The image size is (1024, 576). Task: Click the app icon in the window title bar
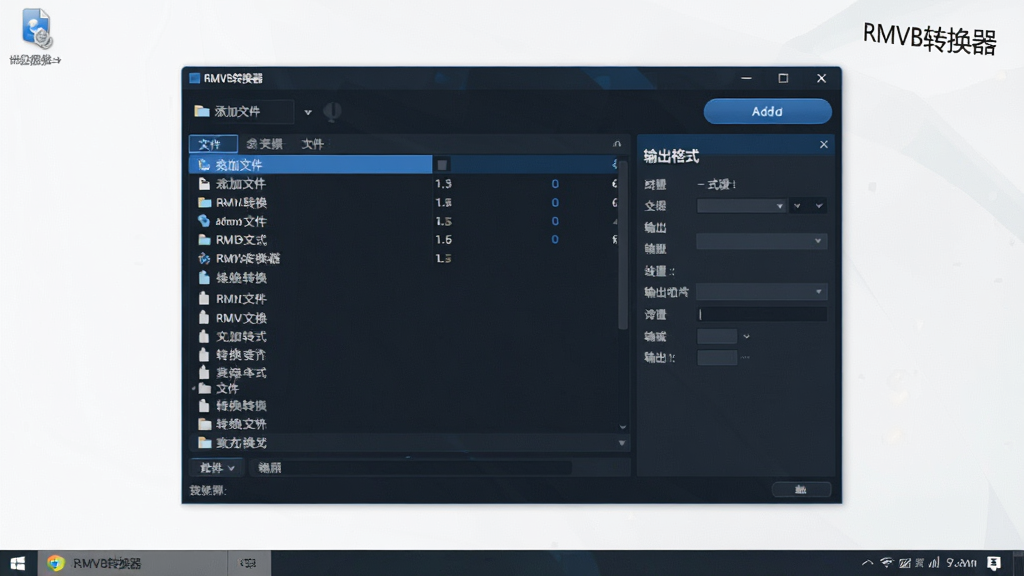[194, 78]
